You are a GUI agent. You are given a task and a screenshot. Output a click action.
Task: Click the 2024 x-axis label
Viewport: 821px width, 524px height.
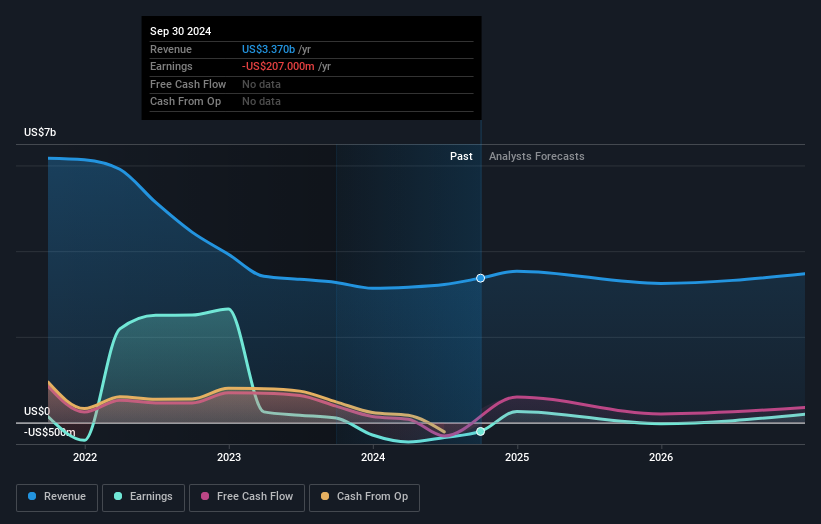point(373,457)
